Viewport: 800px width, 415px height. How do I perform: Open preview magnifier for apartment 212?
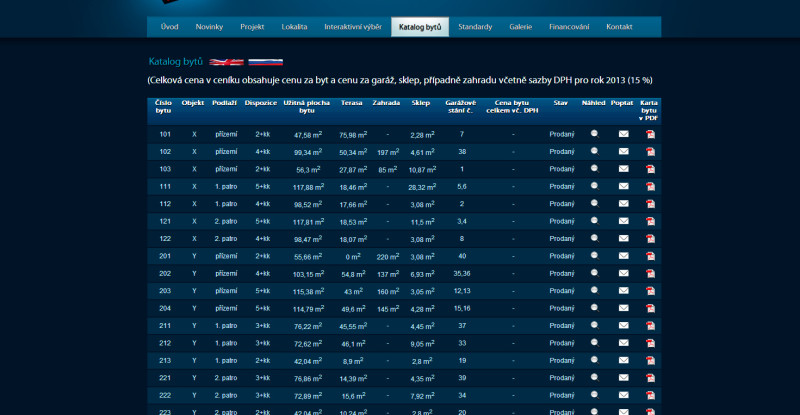tap(594, 343)
